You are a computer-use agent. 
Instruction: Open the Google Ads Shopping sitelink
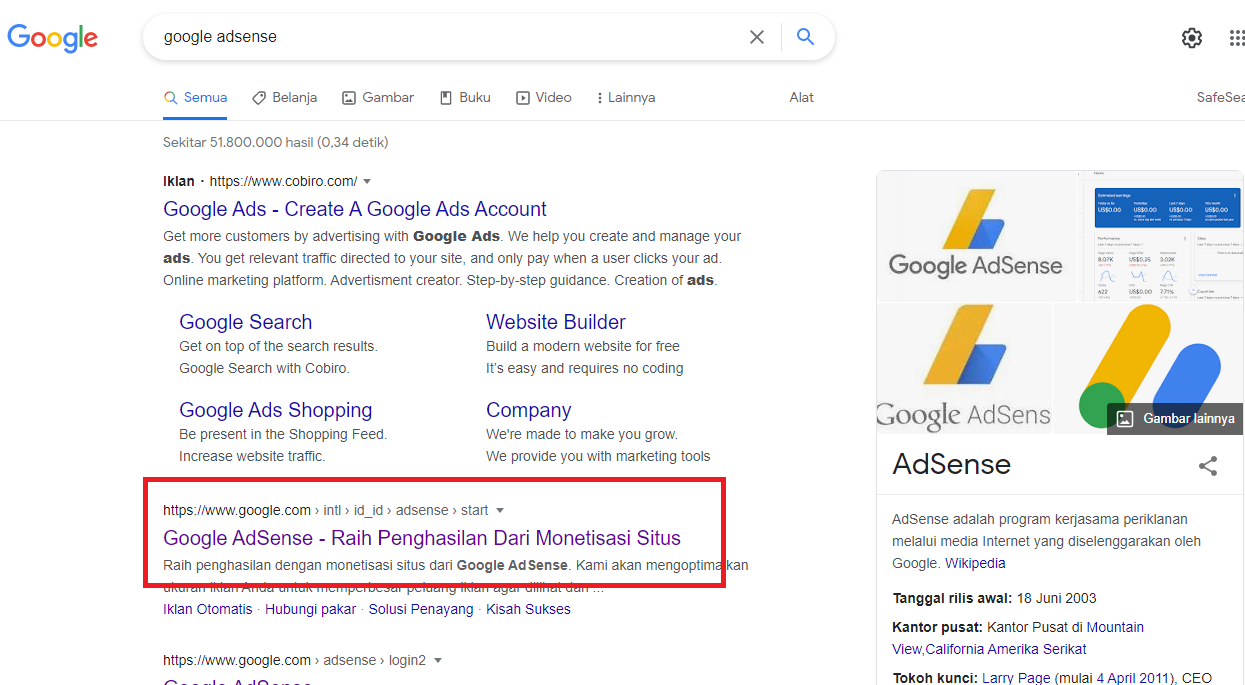(275, 410)
